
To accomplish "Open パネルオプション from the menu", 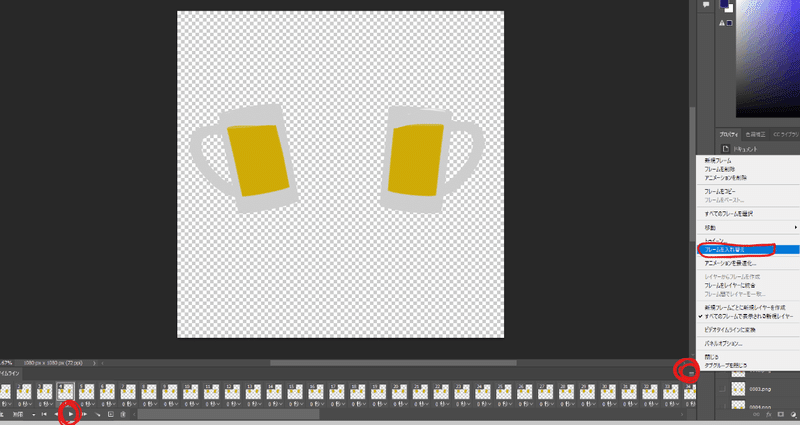I will (723, 343).
